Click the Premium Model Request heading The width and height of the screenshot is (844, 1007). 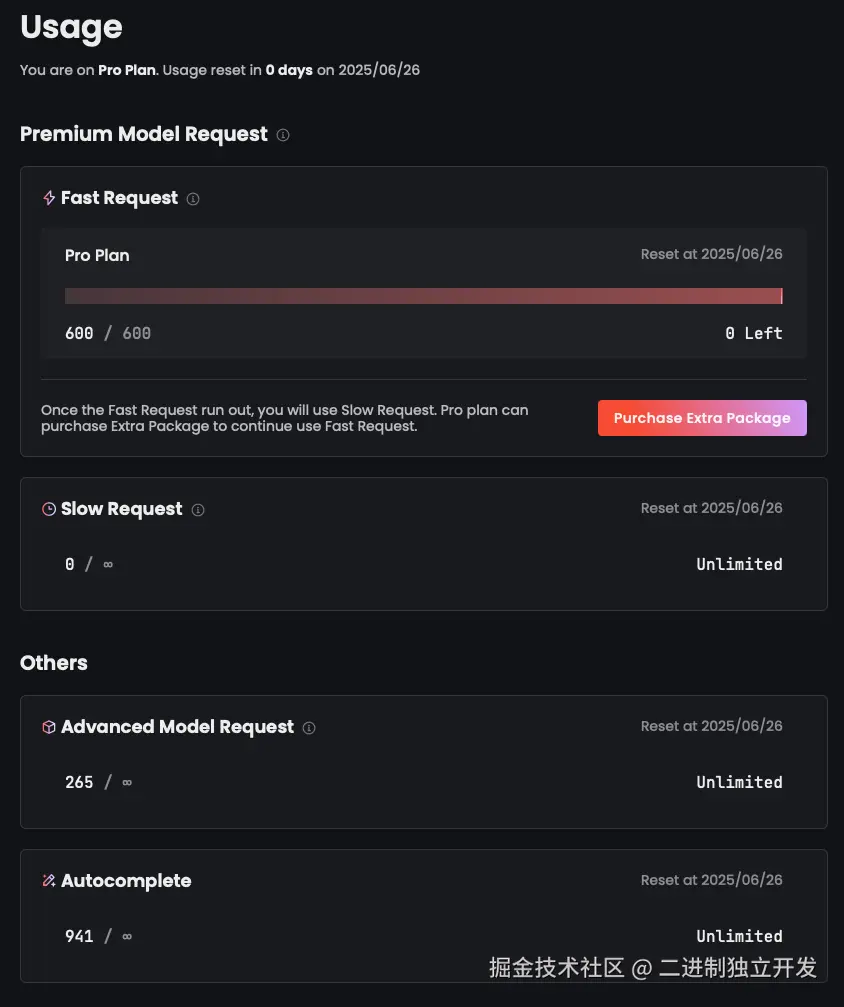pyautogui.click(x=144, y=134)
